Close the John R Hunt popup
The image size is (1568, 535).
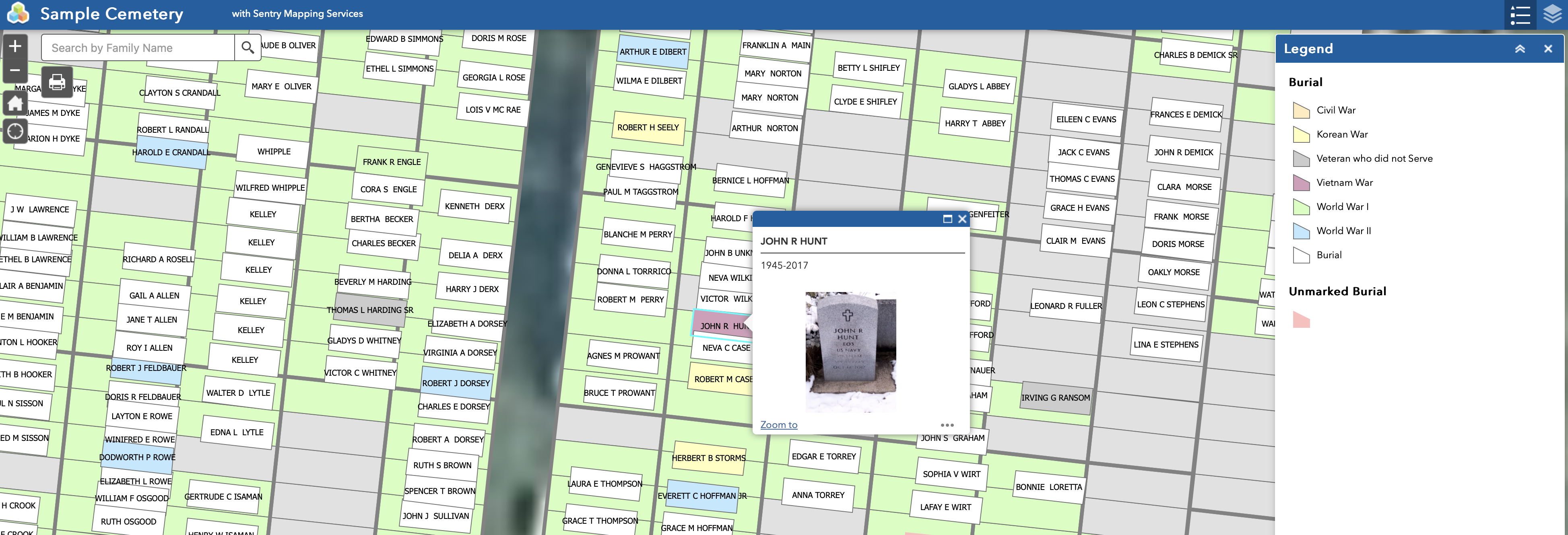962,219
